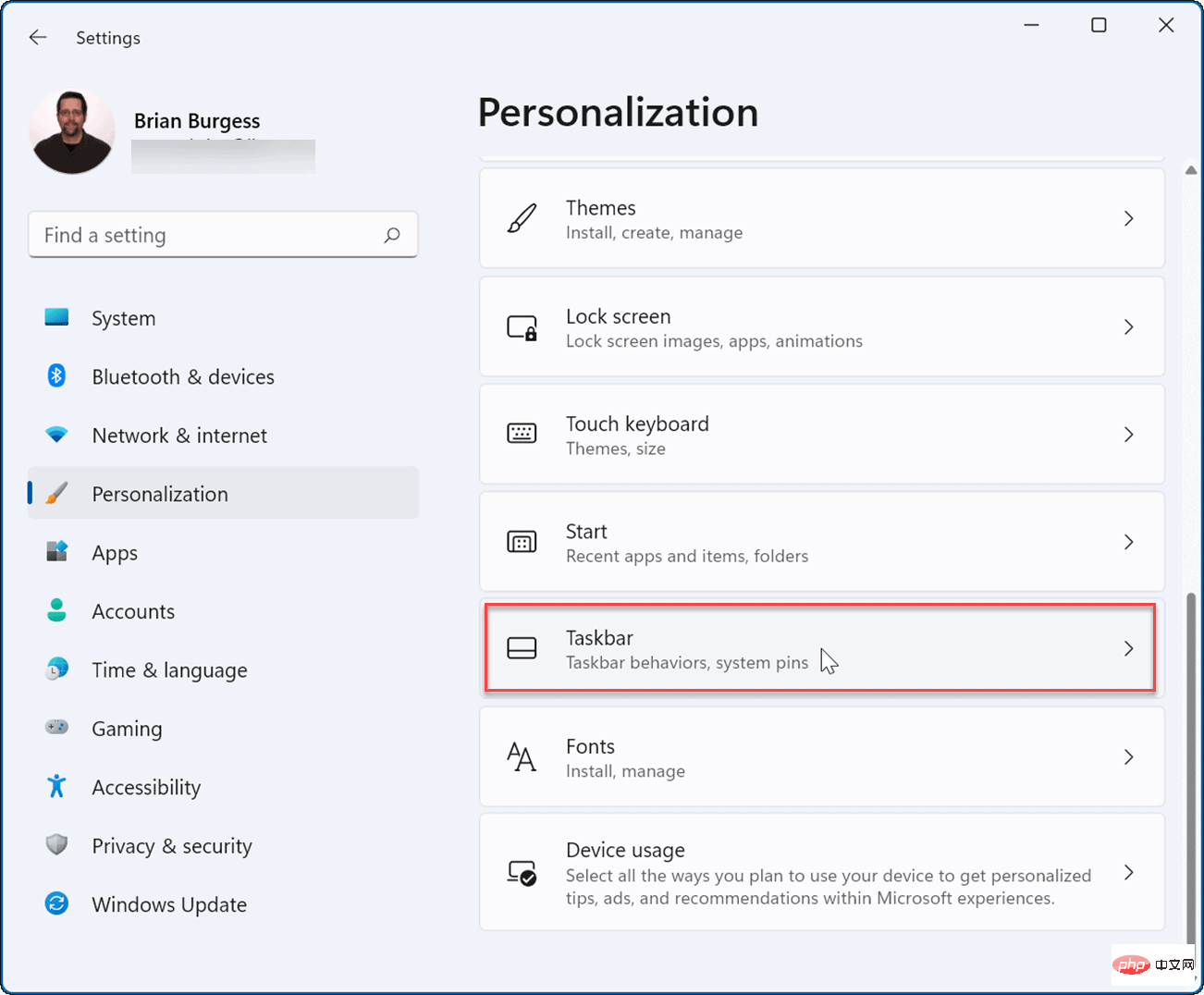Open the Device usage title
This screenshot has width=1204, height=995.
click(x=625, y=851)
